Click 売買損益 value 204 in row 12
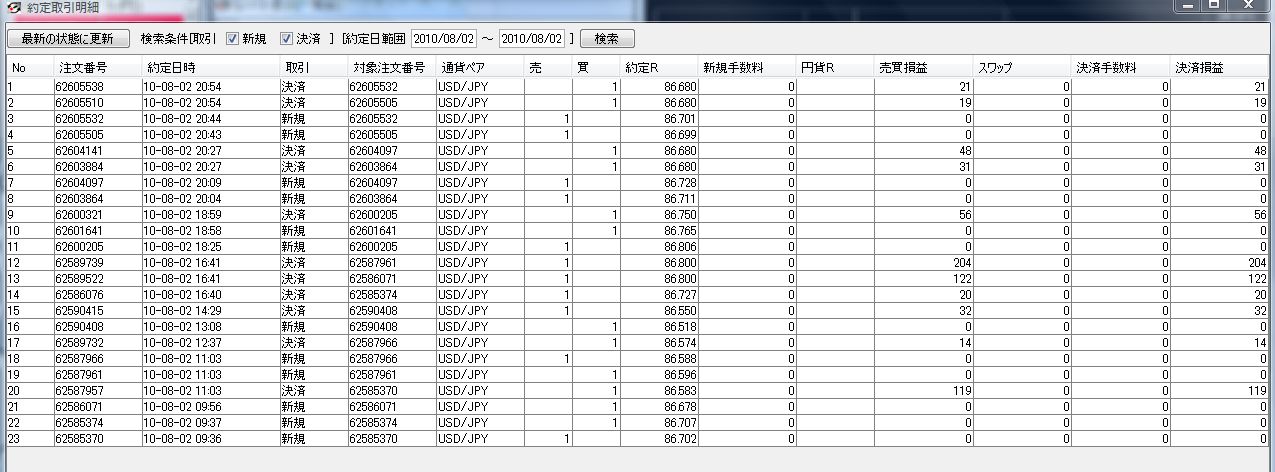 pos(961,262)
